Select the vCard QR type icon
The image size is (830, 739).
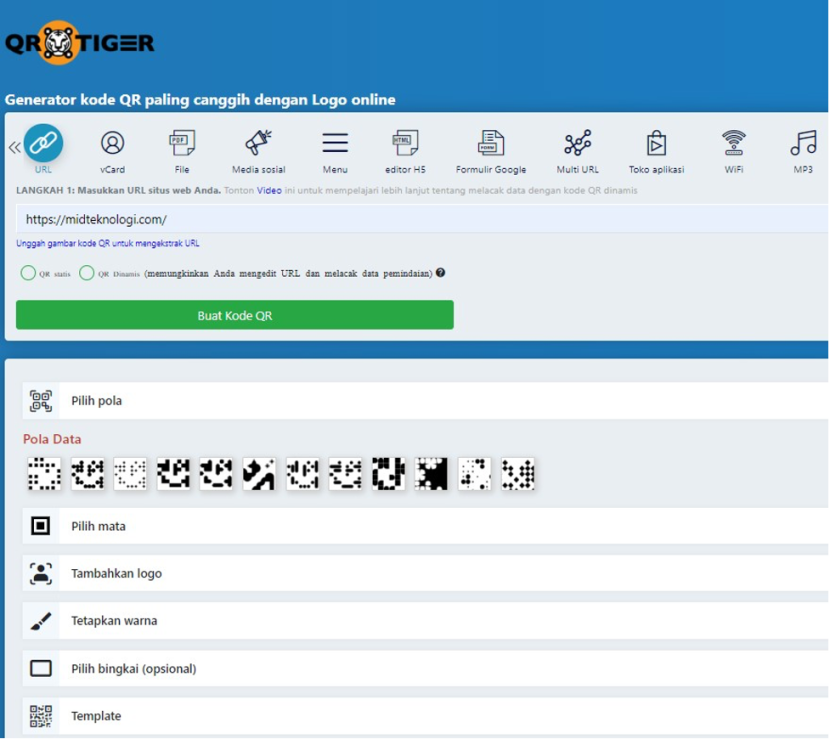coord(112,143)
